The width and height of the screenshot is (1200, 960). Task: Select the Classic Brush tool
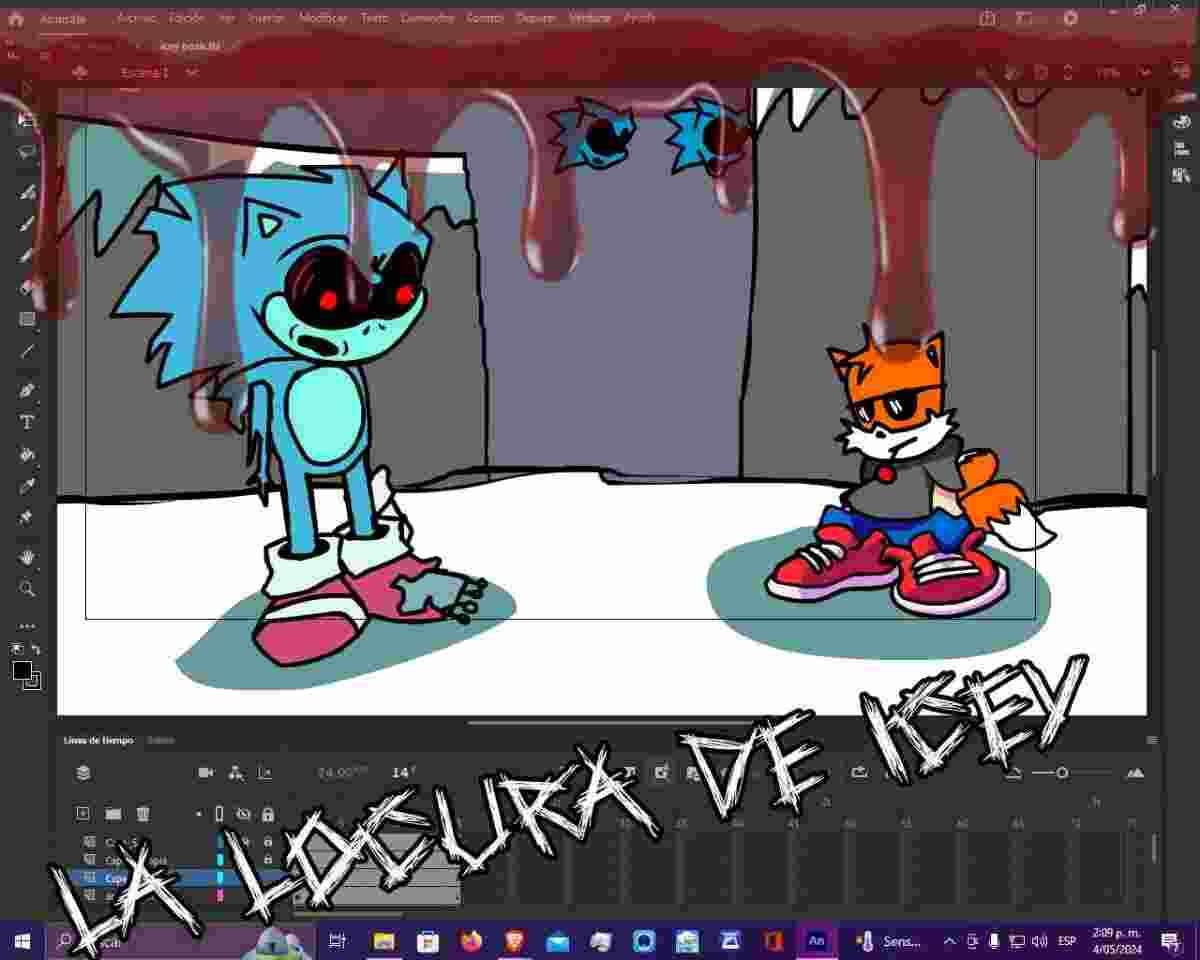point(27,223)
